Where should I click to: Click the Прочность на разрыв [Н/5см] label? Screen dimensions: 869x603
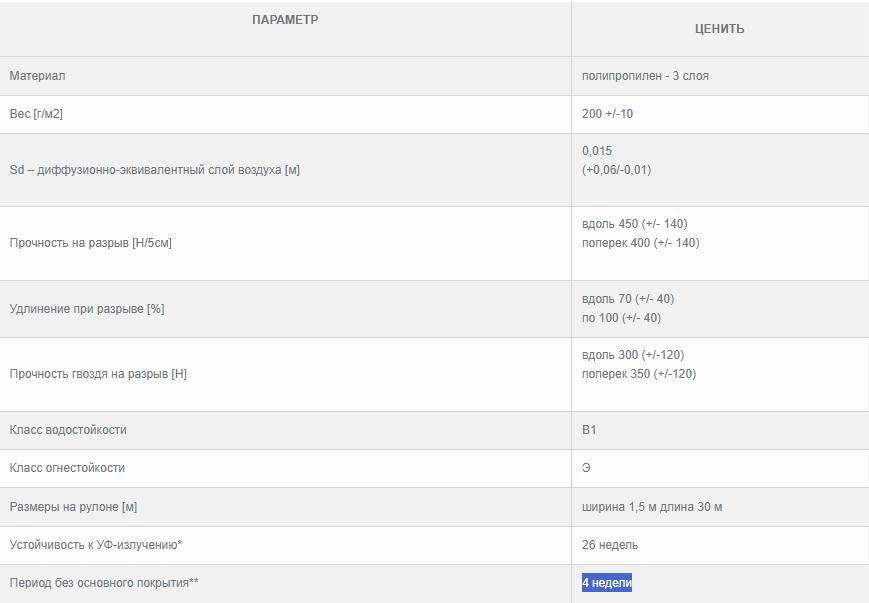tap(90, 243)
